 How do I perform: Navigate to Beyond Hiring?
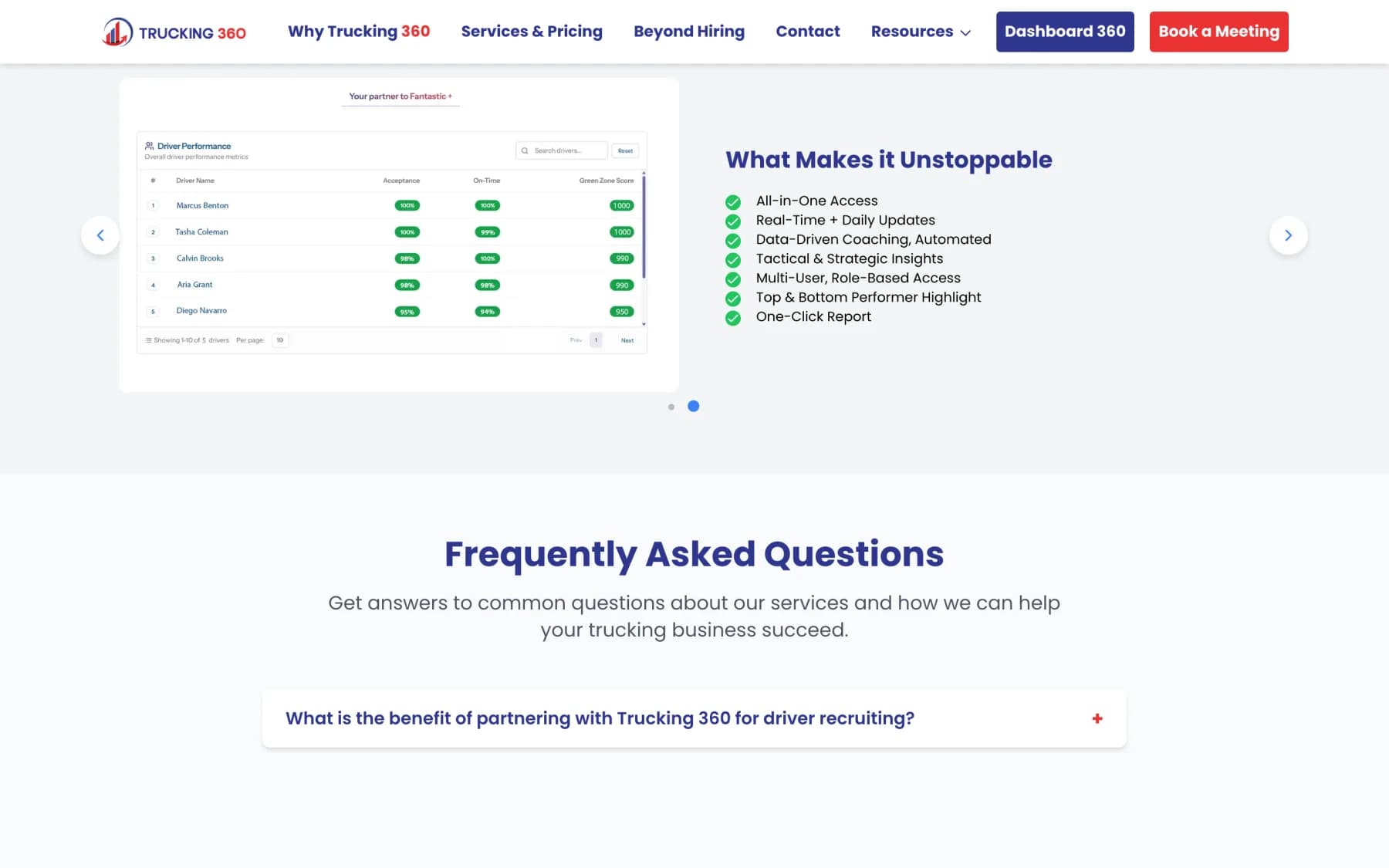(x=689, y=32)
